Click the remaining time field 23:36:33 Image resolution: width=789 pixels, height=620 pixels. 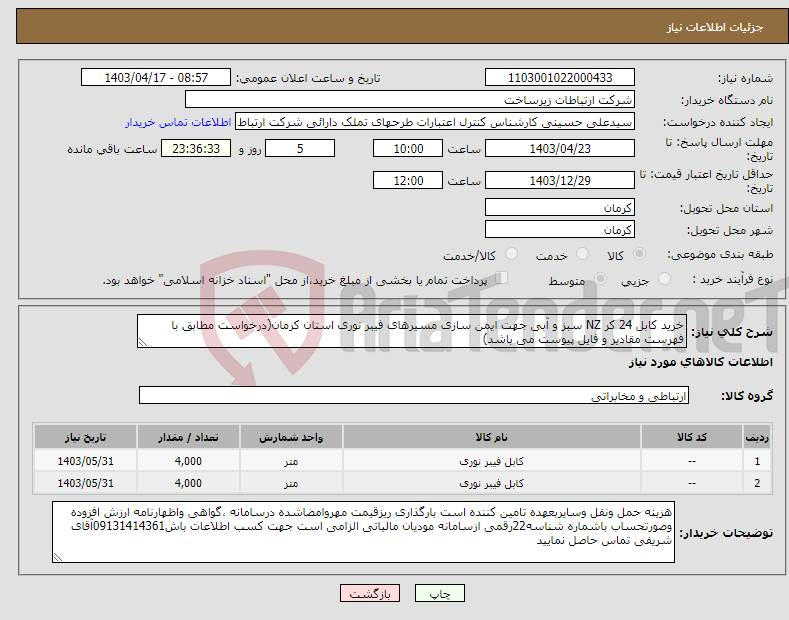(x=196, y=148)
